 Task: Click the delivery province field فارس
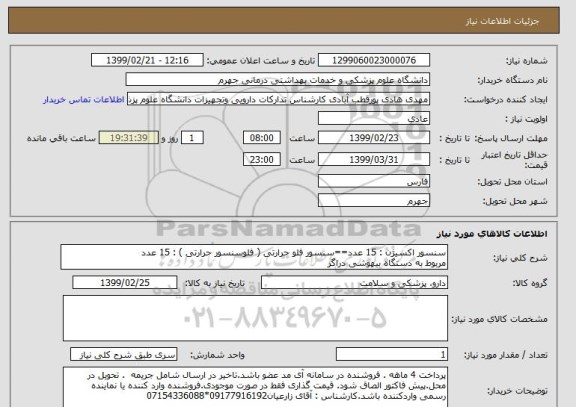click(x=374, y=181)
